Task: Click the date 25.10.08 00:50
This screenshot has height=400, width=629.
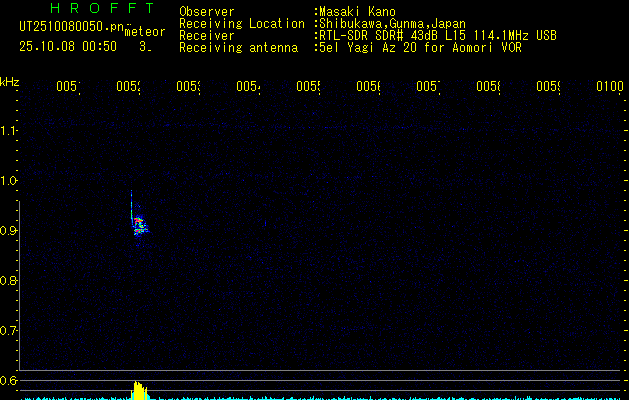Action: click(x=68, y=47)
